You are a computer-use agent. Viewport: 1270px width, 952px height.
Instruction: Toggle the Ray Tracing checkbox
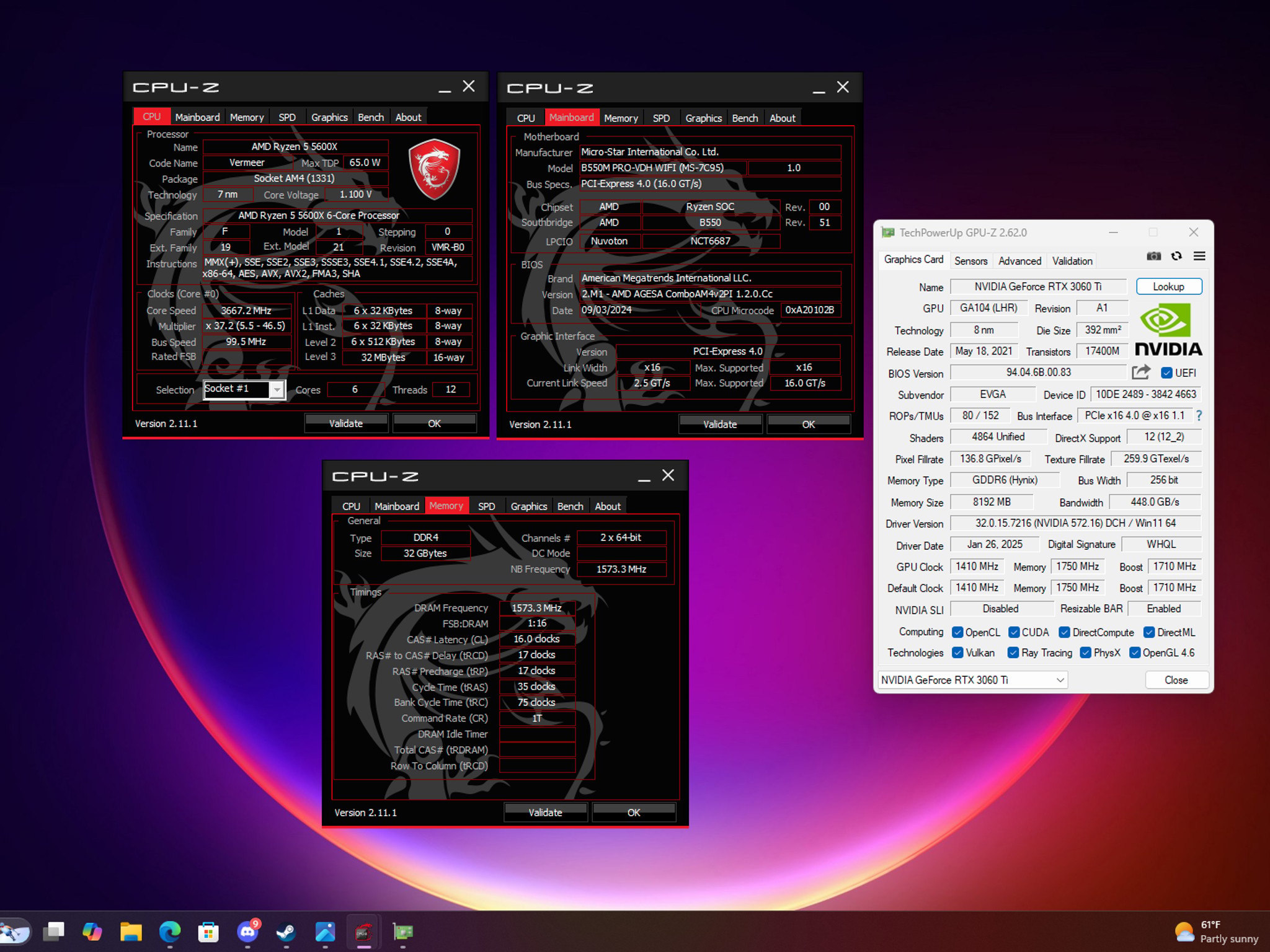pyautogui.click(x=1013, y=653)
